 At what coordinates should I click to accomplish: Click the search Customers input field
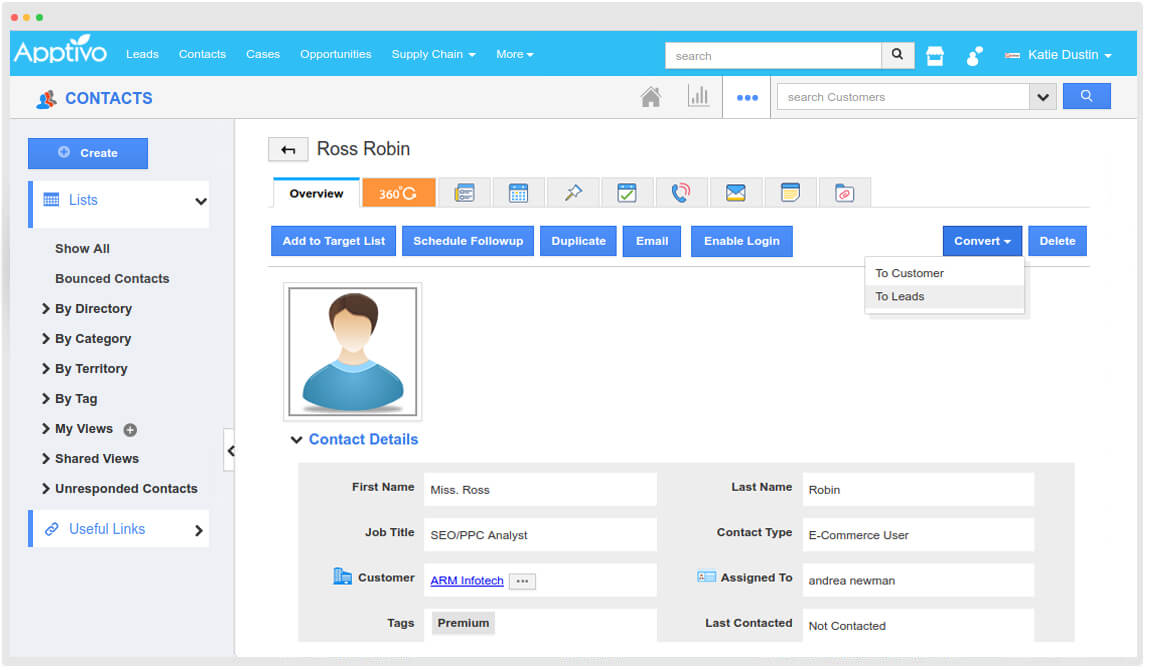(x=902, y=97)
